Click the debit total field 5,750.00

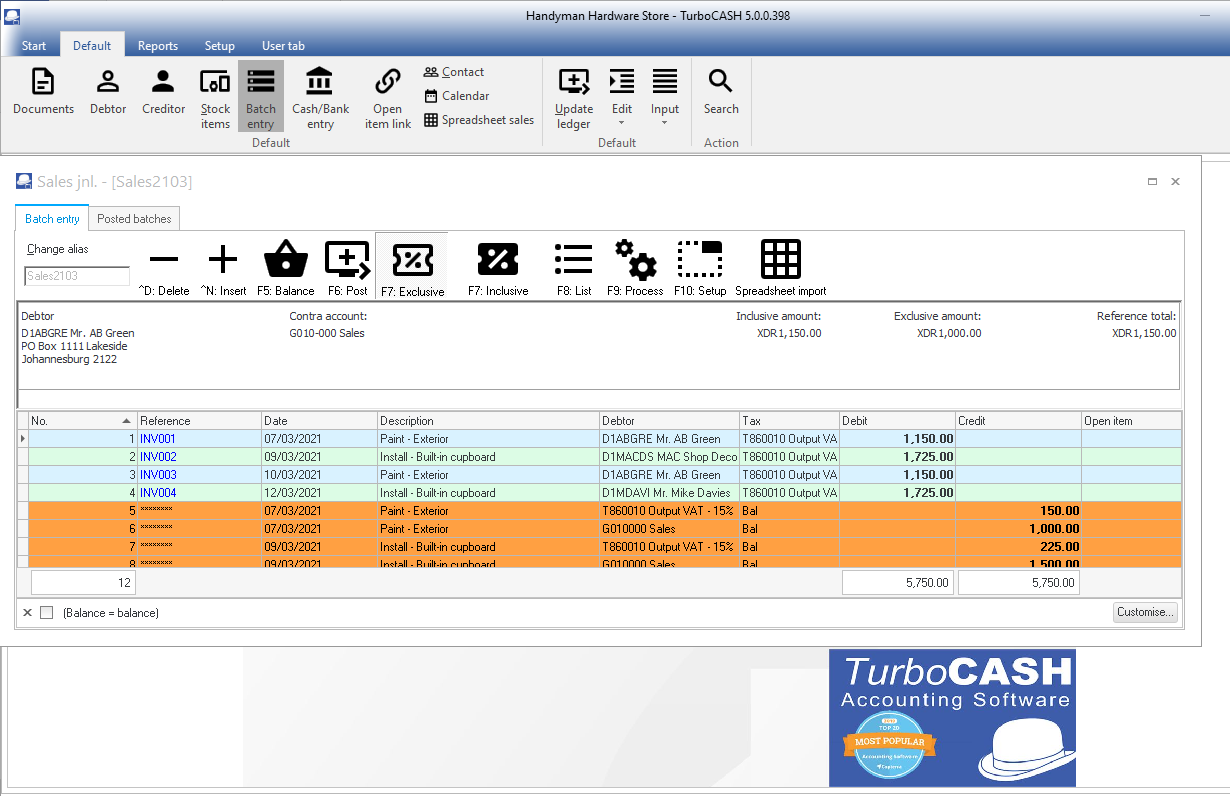pos(897,582)
